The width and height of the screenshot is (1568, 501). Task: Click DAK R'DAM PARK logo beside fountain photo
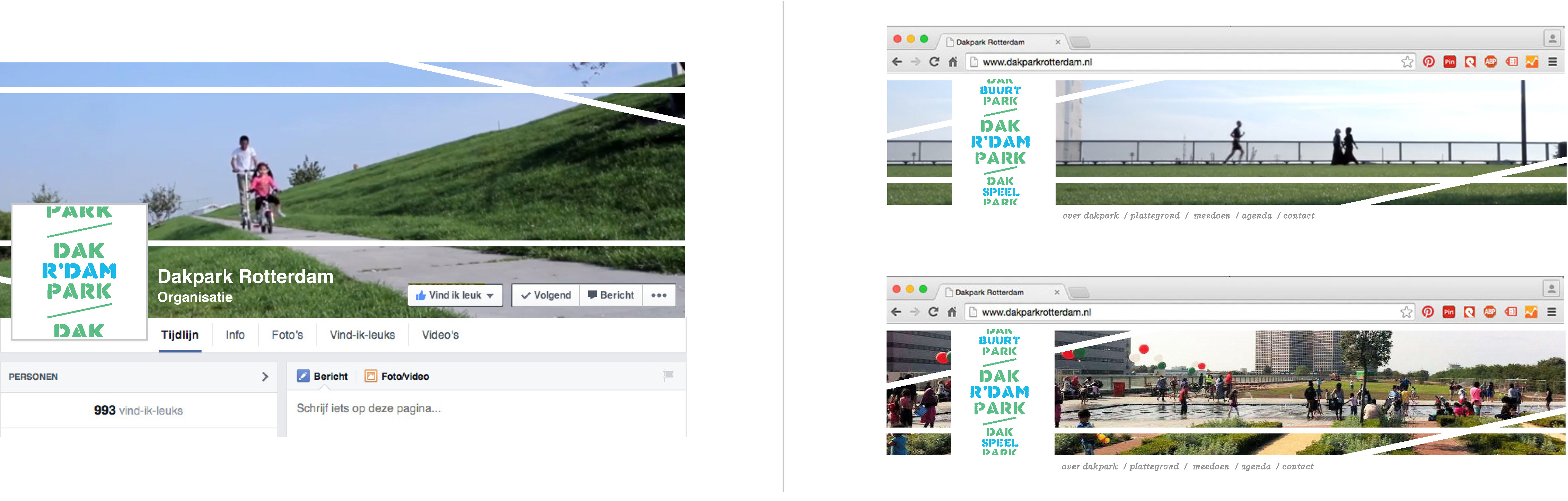click(999, 392)
